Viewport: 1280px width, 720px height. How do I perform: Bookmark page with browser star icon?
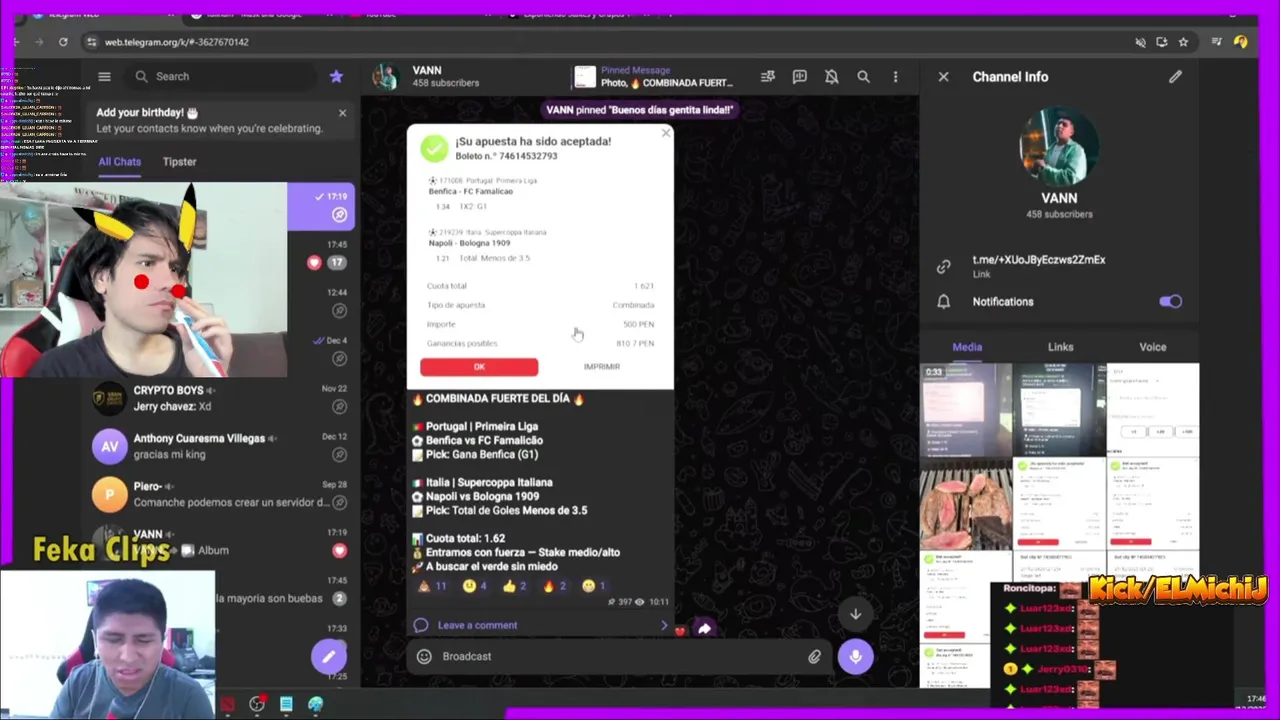(1183, 42)
